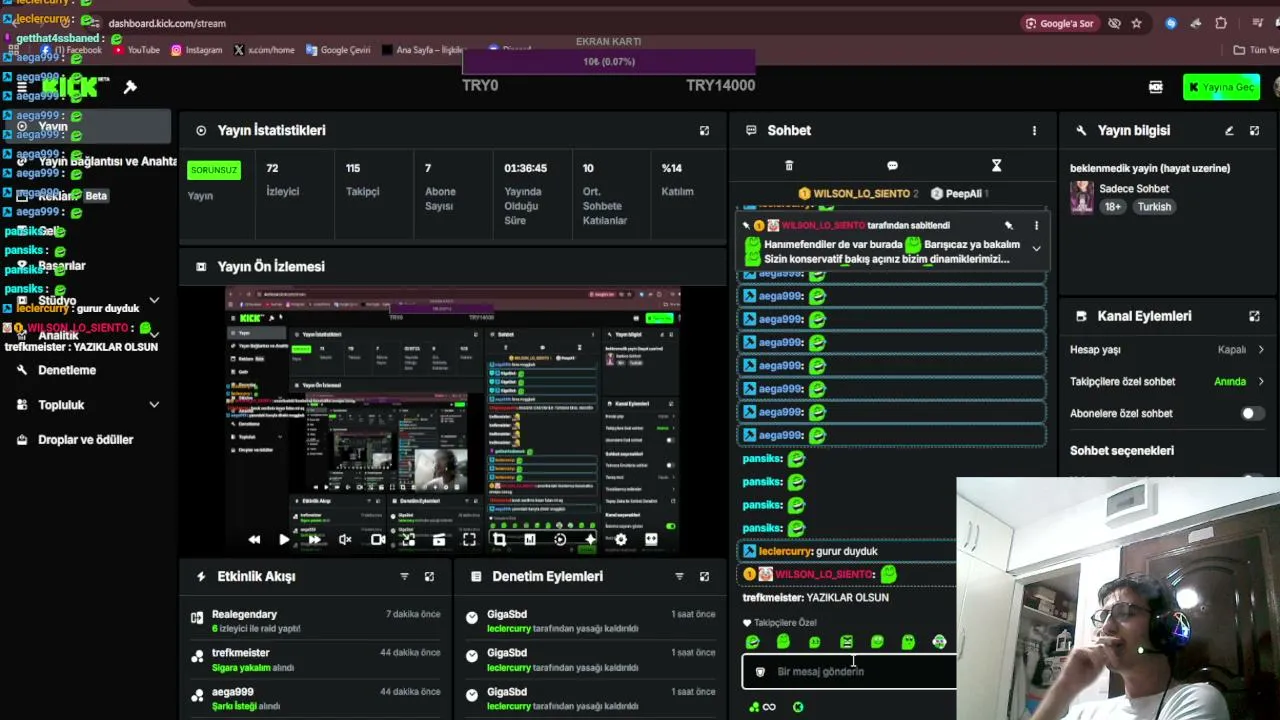Open the Google Çeviri bookmark
The image size is (1280, 720).
click(x=339, y=50)
